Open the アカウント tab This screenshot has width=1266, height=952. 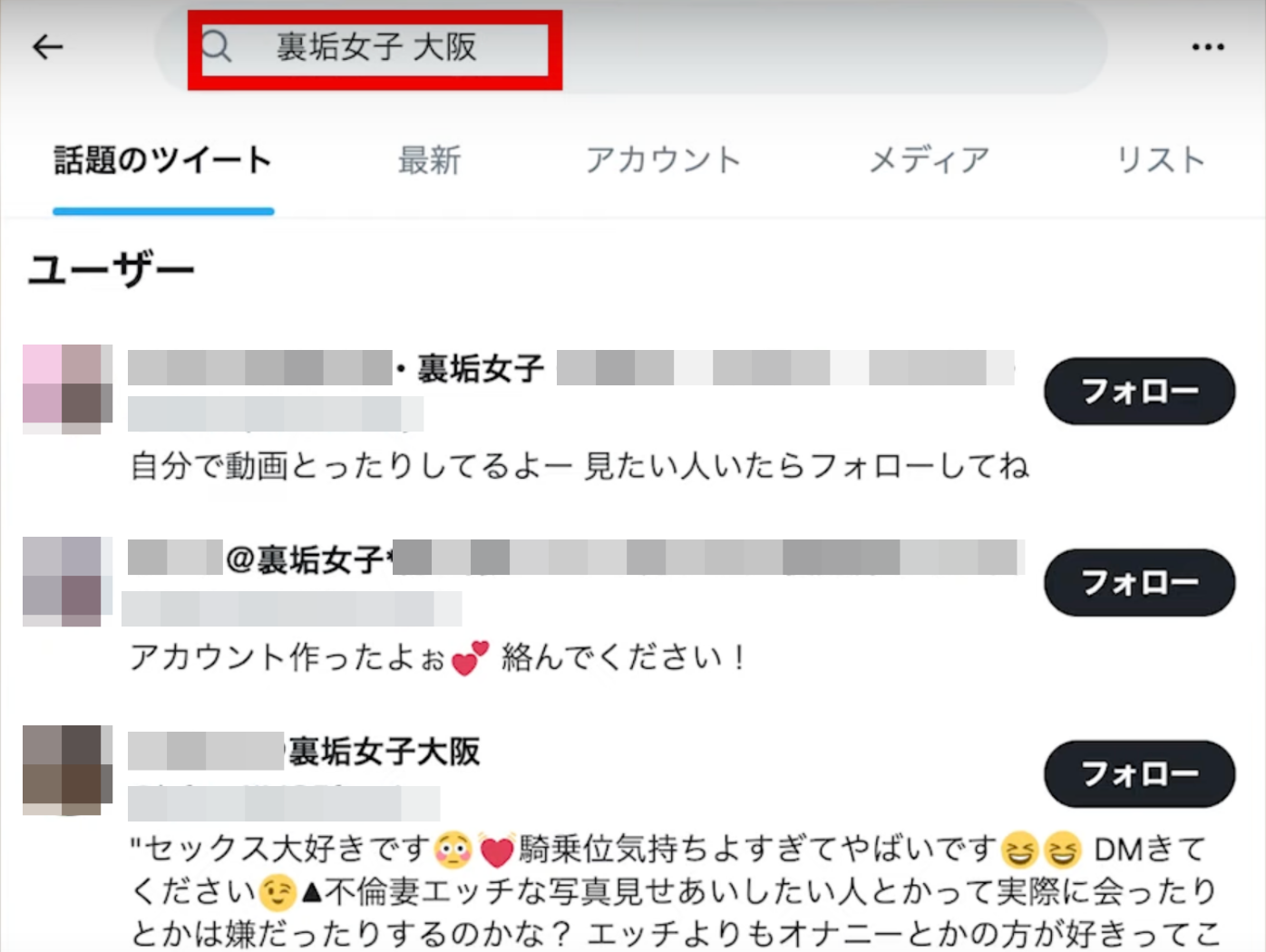[663, 160]
